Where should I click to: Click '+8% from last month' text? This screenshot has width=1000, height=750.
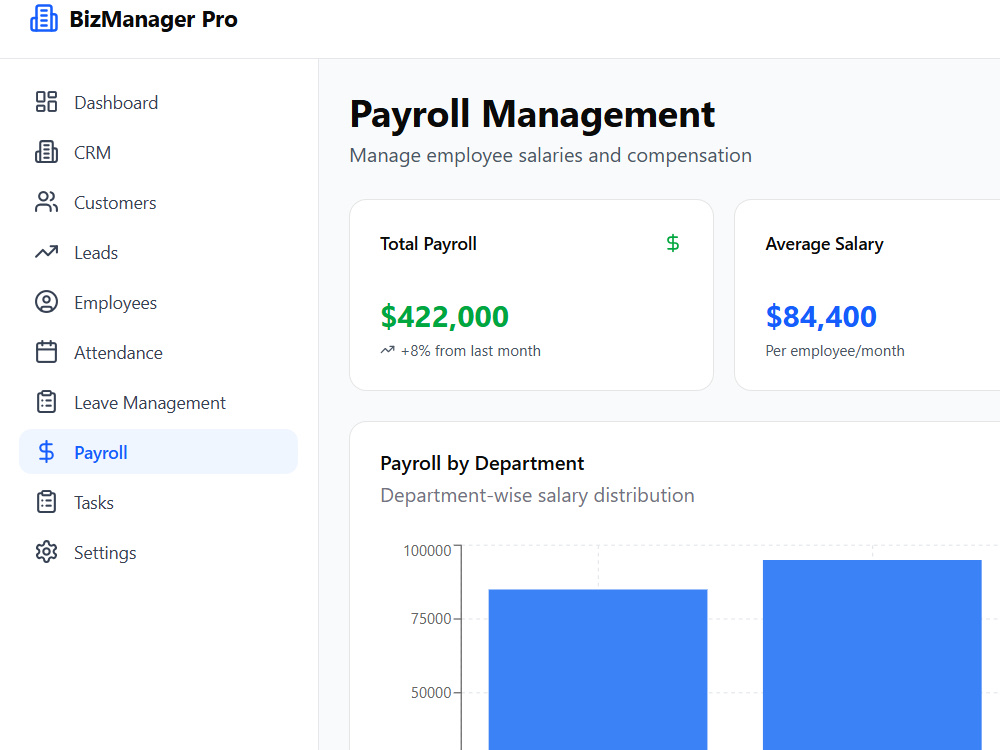click(471, 351)
